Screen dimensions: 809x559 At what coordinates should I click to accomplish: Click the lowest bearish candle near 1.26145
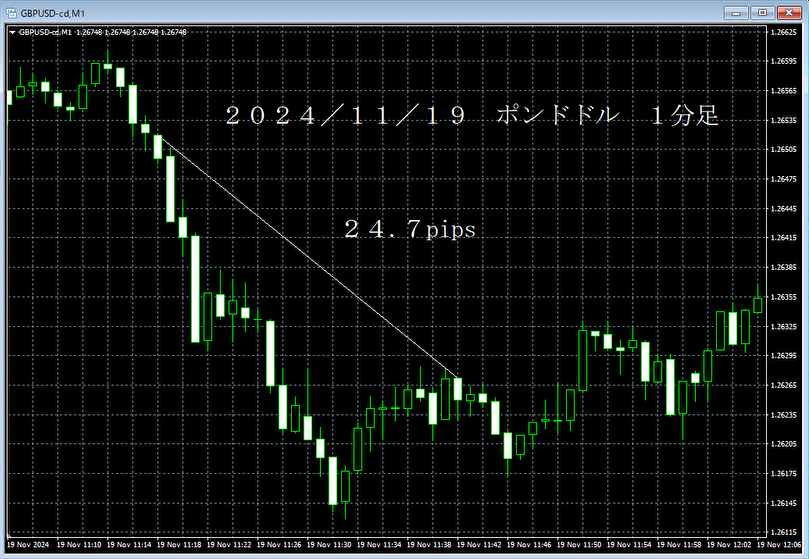pos(333,481)
